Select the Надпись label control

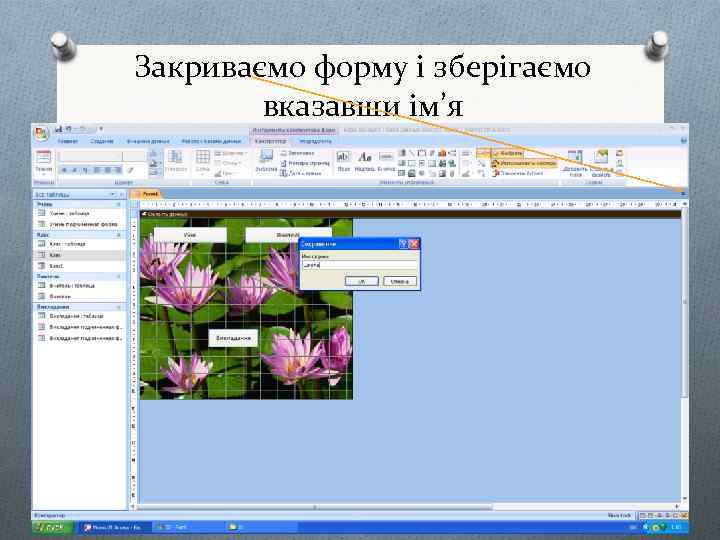pyautogui.click(x=365, y=162)
